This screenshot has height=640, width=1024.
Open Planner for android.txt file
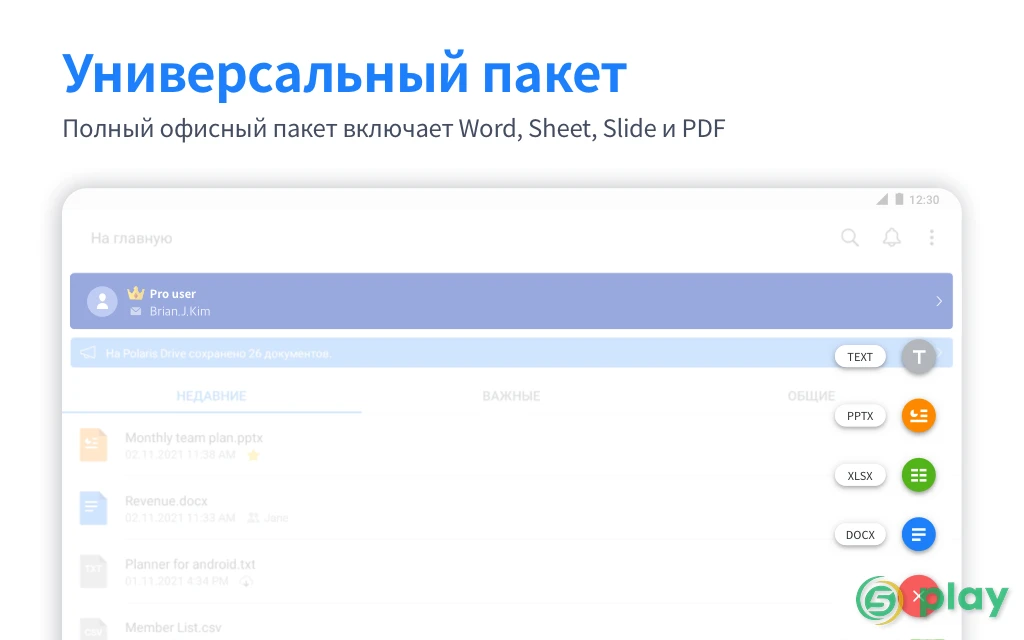pos(511,572)
